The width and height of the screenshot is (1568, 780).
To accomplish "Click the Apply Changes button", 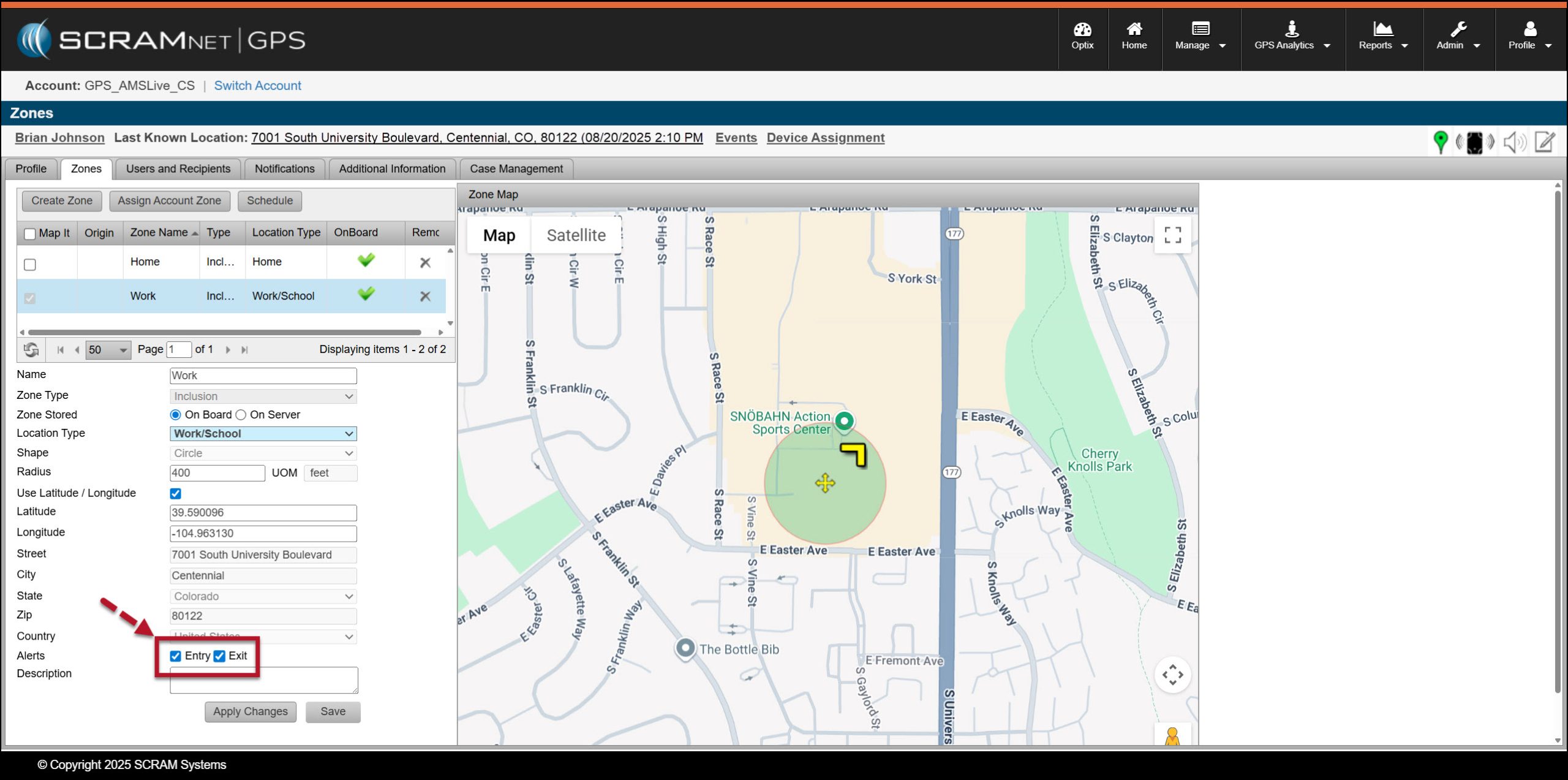I will click(x=250, y=711).
